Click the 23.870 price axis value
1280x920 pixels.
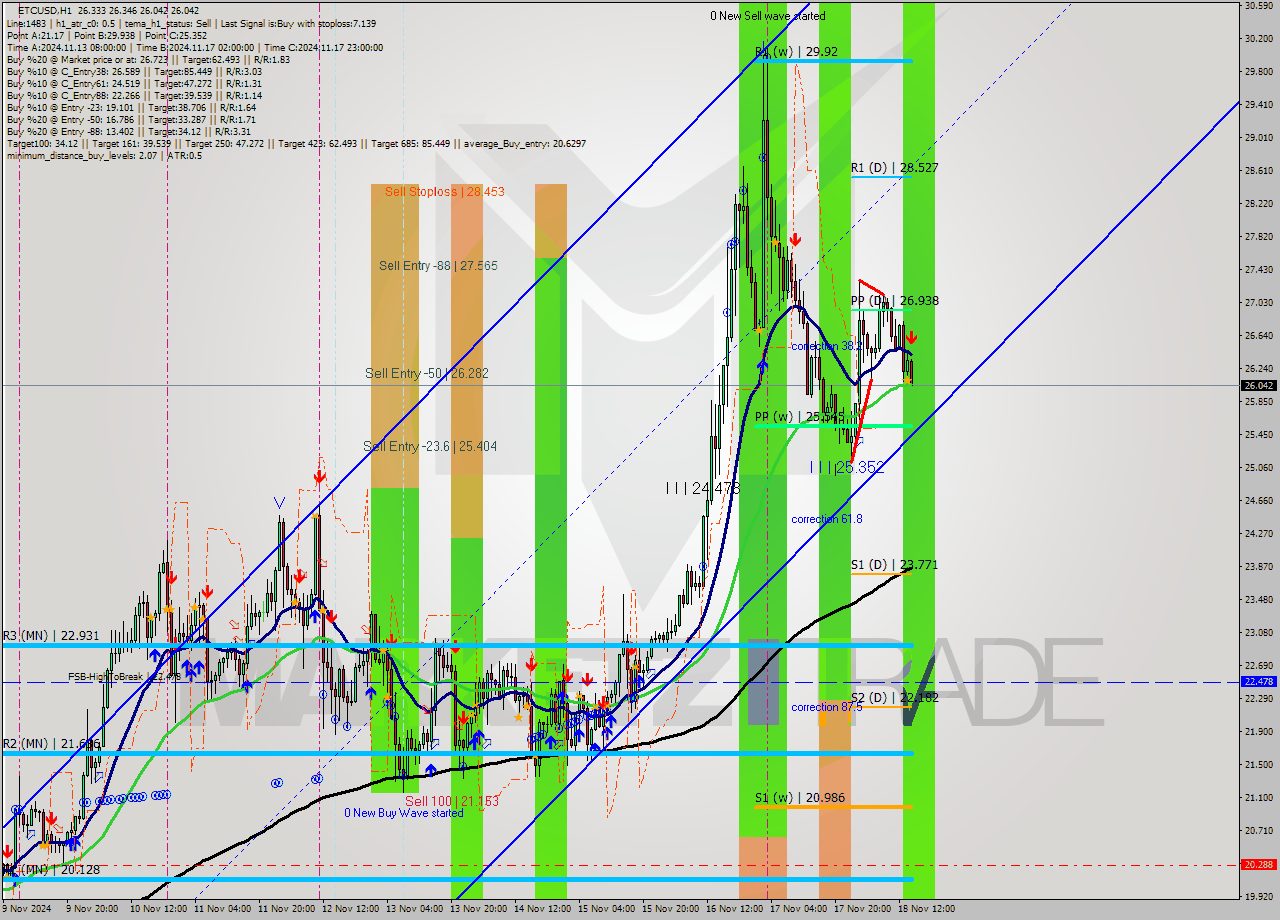[1257, 566]
